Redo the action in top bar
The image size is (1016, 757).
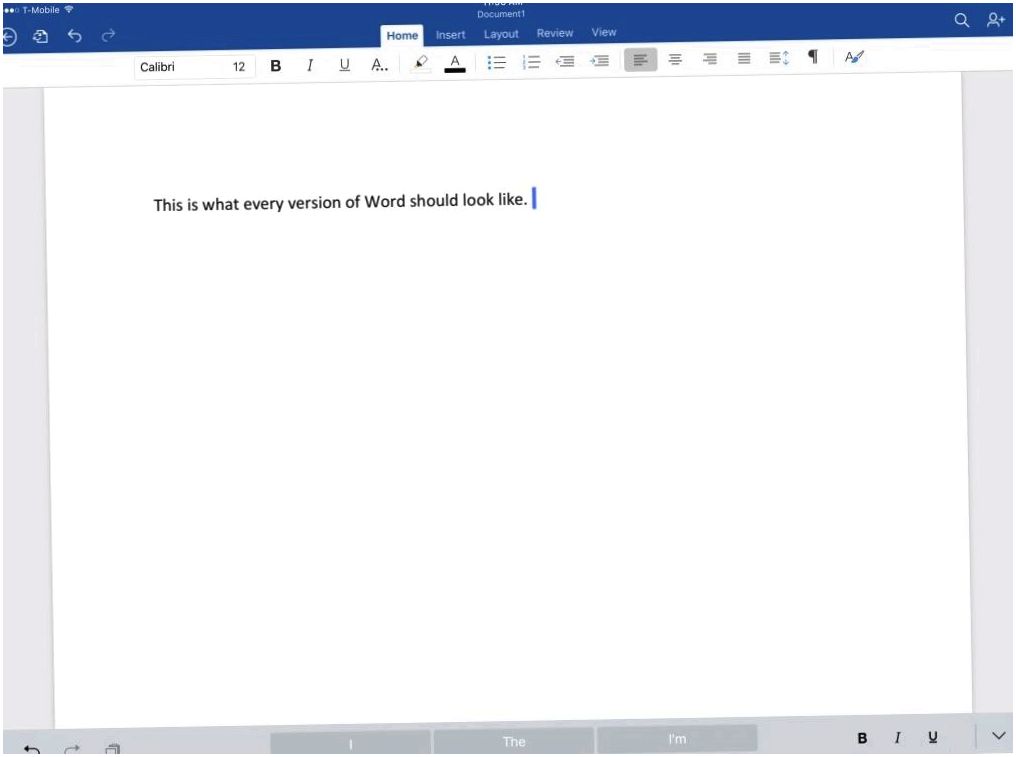(x=108, y=34)
